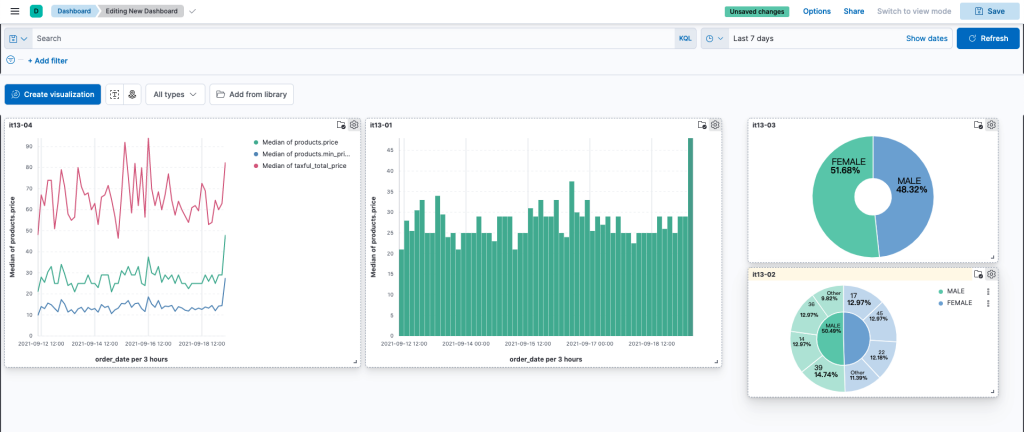
Task: Open the saved query menu
Action: point(18,39)
